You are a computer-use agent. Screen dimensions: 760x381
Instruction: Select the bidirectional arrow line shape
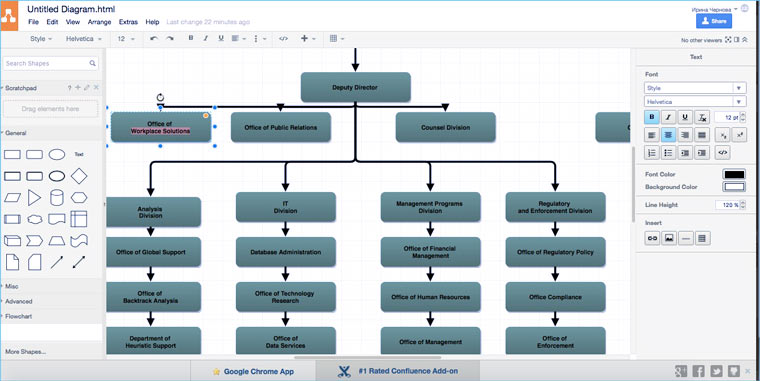(79, 262)
